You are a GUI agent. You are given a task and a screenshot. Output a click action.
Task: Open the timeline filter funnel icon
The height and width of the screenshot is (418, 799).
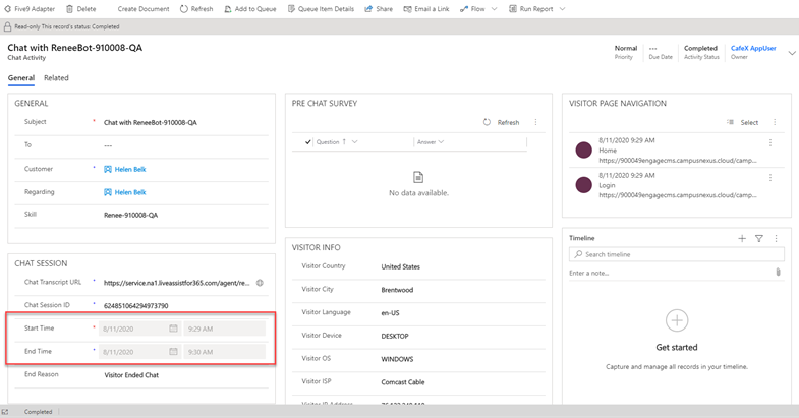(759, 238)
